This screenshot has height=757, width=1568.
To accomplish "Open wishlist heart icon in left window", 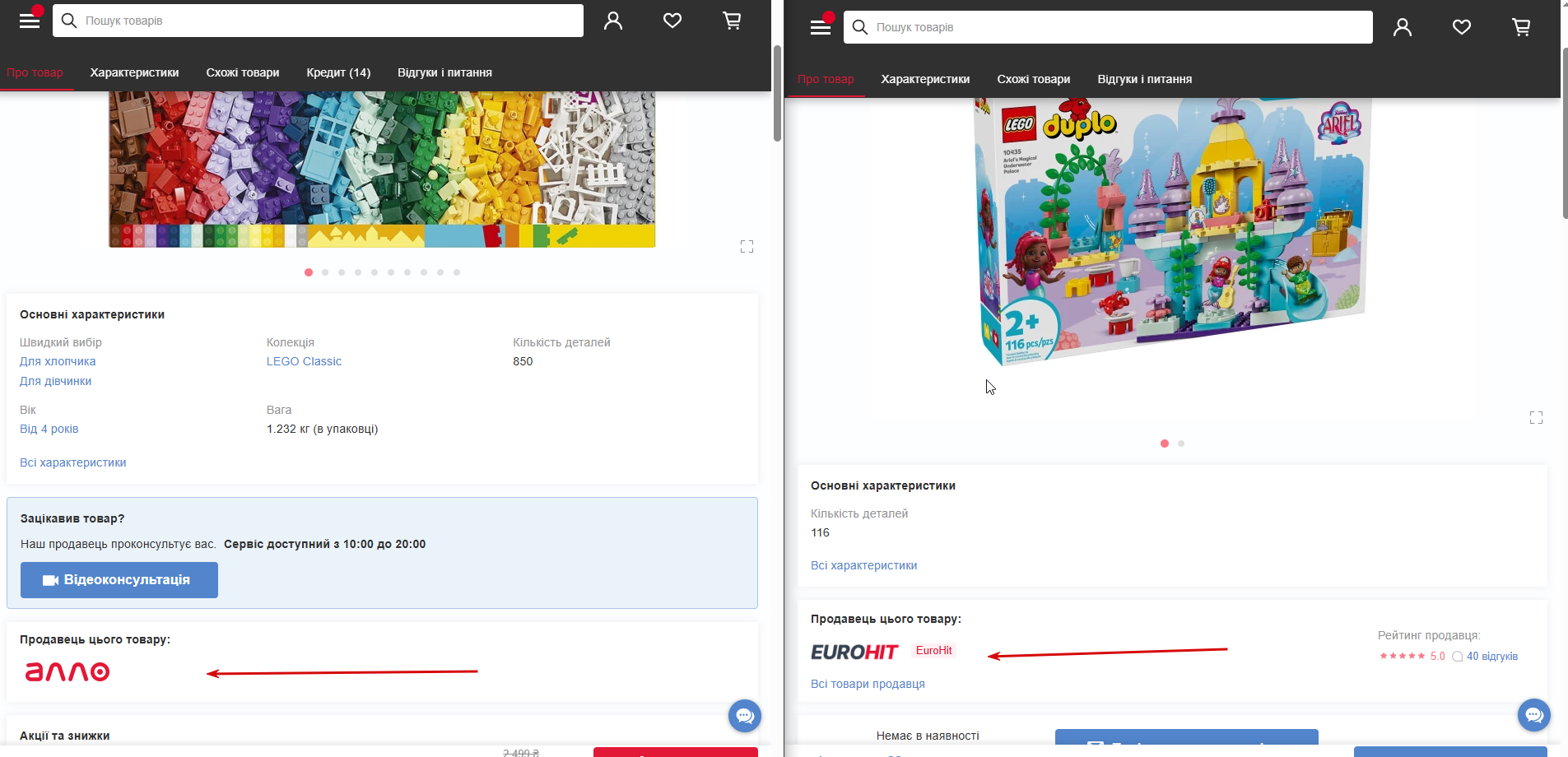I will click(x=672, y=21).
